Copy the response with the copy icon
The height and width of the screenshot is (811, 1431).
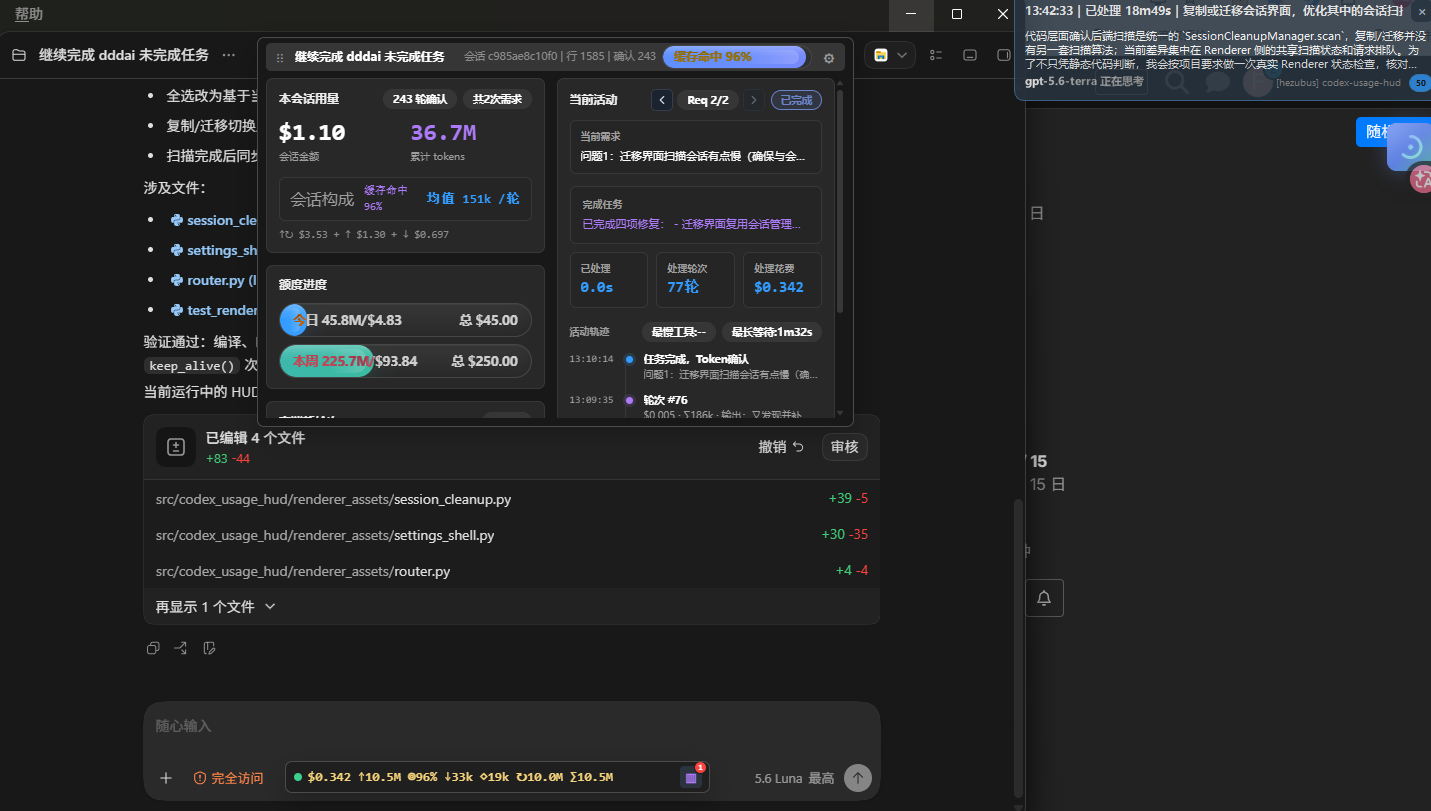(153, 648)
